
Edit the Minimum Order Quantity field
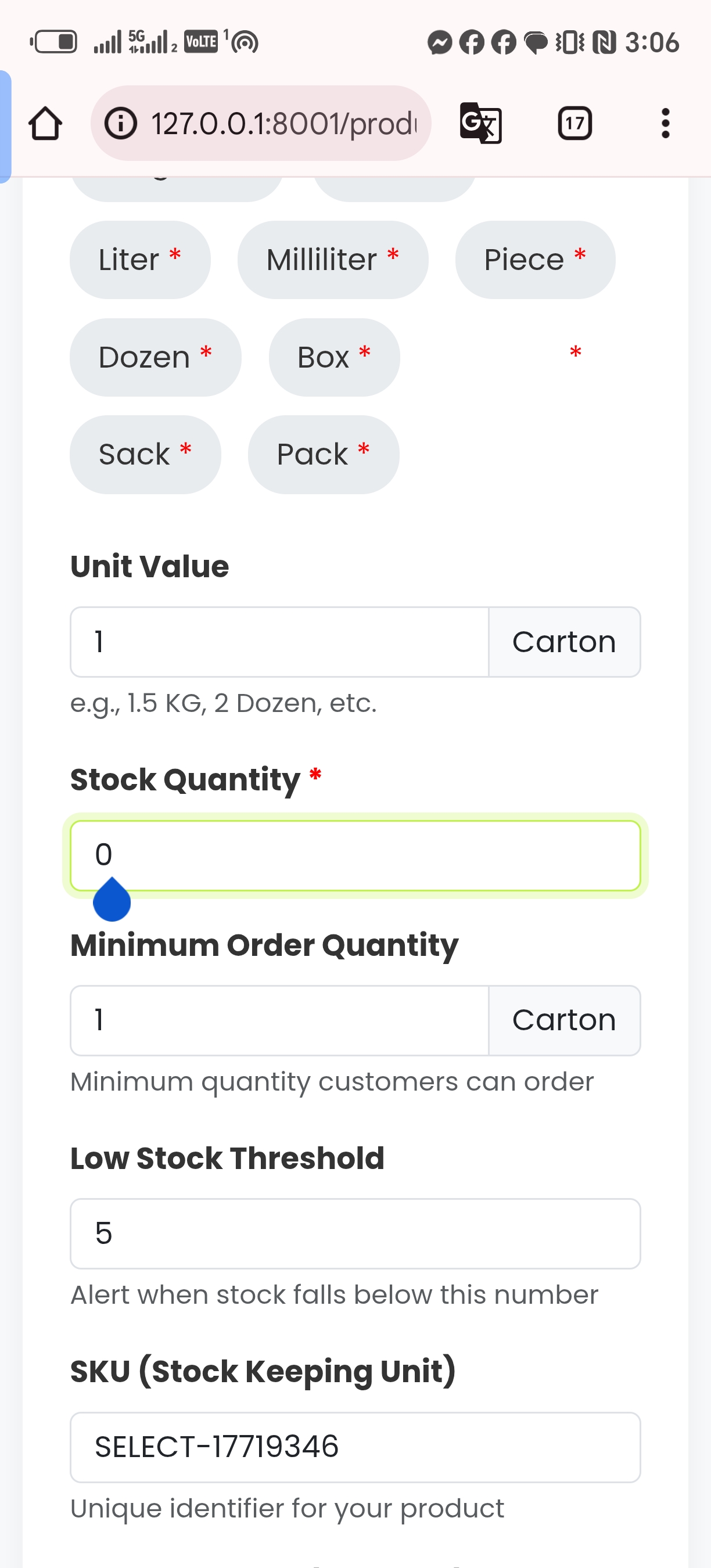[x=279, y=1020]
